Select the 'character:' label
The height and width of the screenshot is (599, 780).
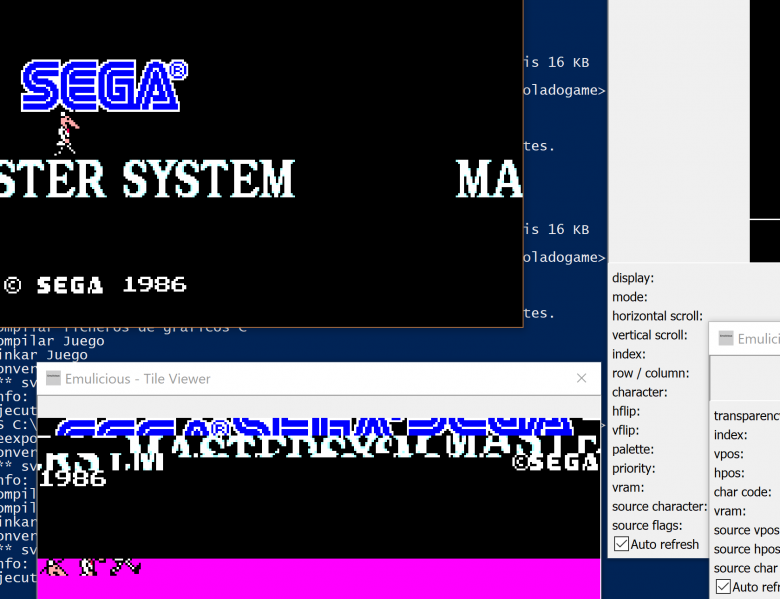pos(639,392)
